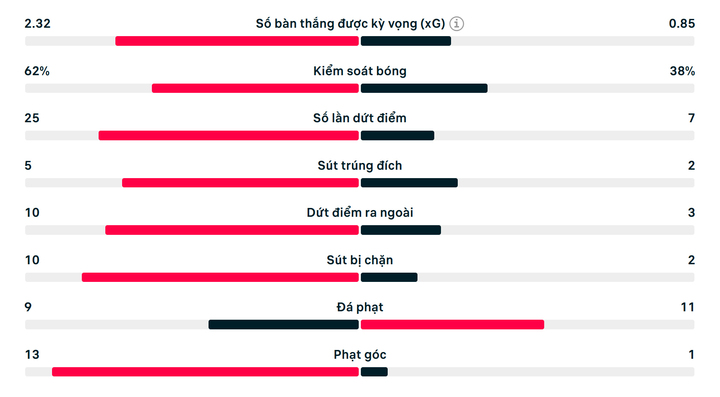Click the 'Đá phạt' stat label

(360, 308)
